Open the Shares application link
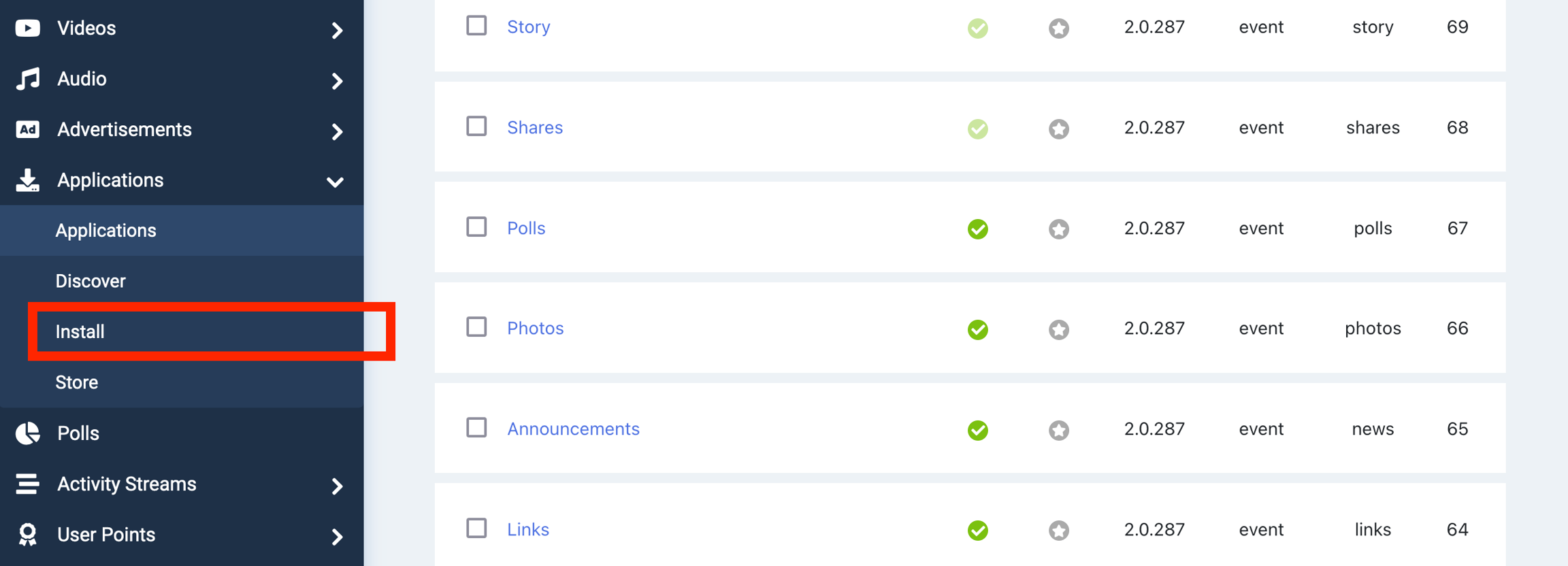Viewport: 1568px width, 566px height. tap(535, 127)
